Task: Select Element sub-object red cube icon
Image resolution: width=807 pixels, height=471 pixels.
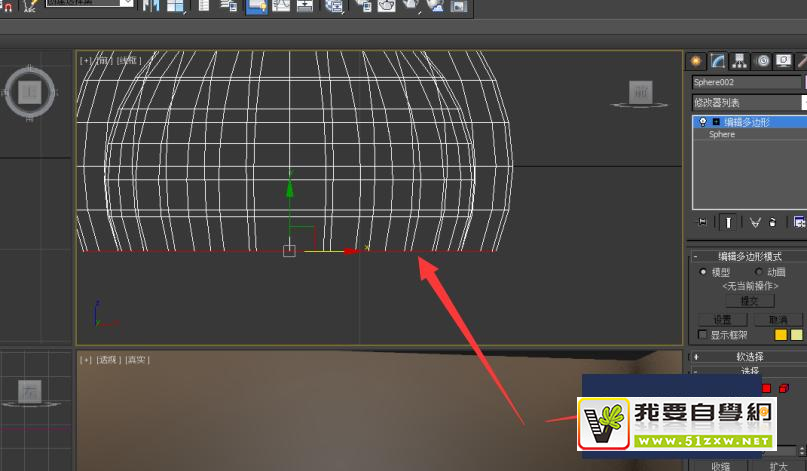Action: pyautogui.click(x=783, y=388)
